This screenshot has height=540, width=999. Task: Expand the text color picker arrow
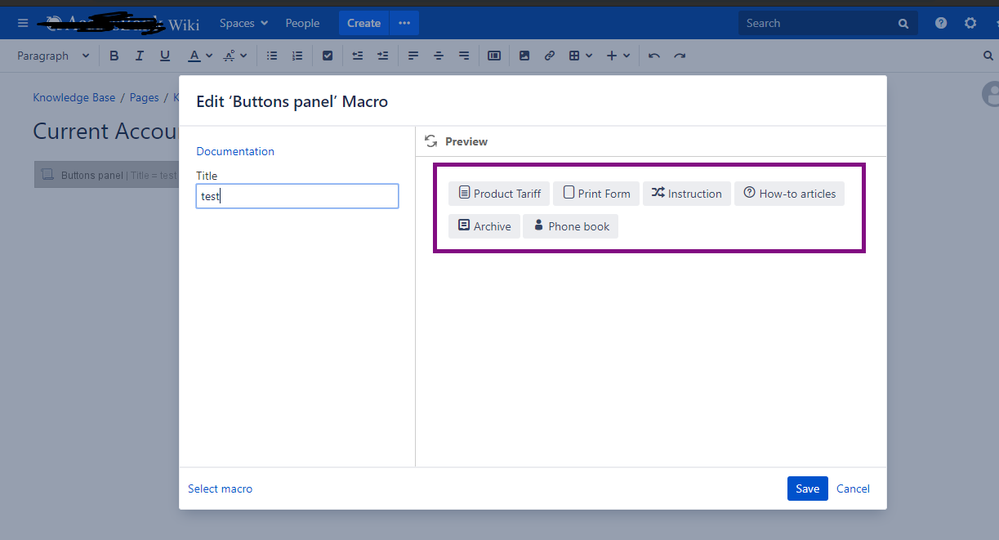(x=209, y=56)
